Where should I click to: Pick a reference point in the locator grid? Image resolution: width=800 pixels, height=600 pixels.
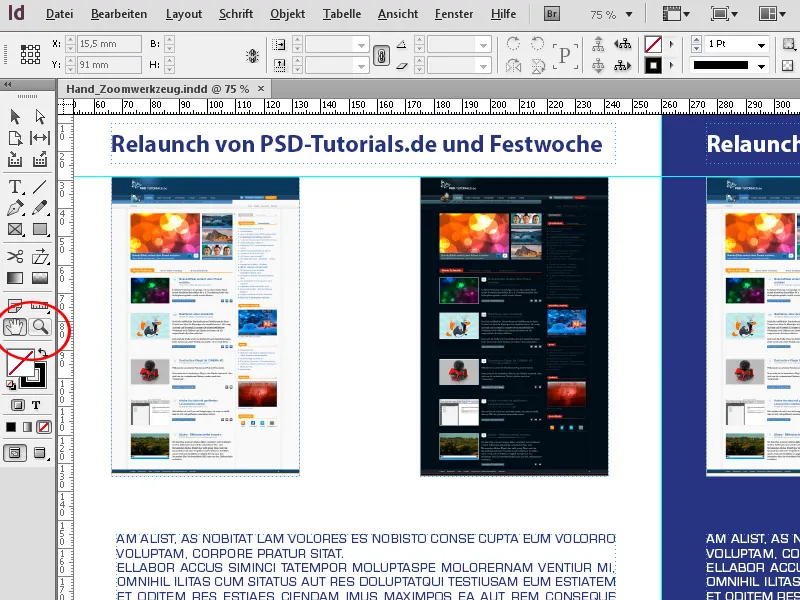tap(30, 55)
